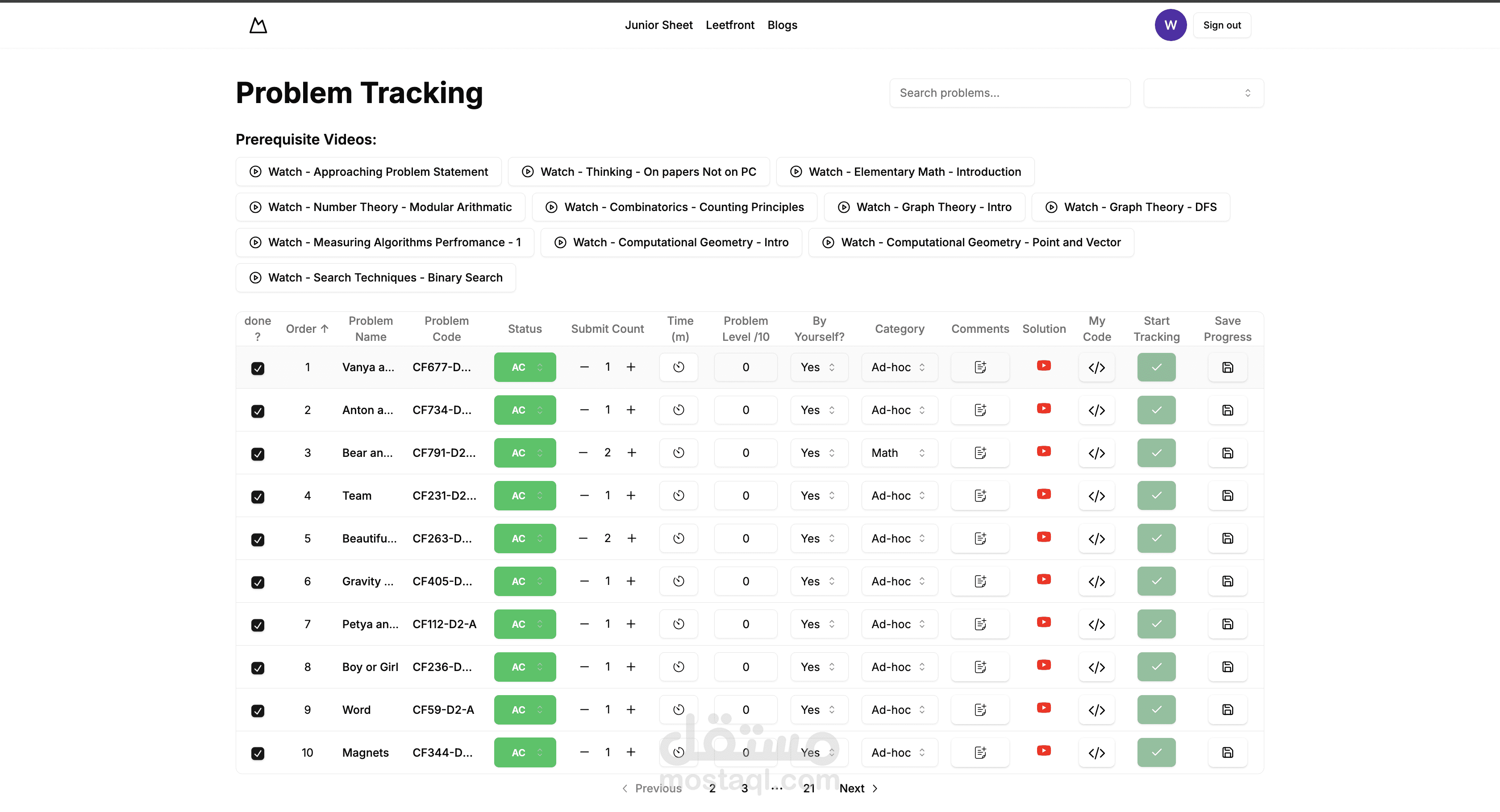This screenshot has width=1500, height=812.
Task: Uncheck done for Anton a... problem
Action: (x=258, y=411)
